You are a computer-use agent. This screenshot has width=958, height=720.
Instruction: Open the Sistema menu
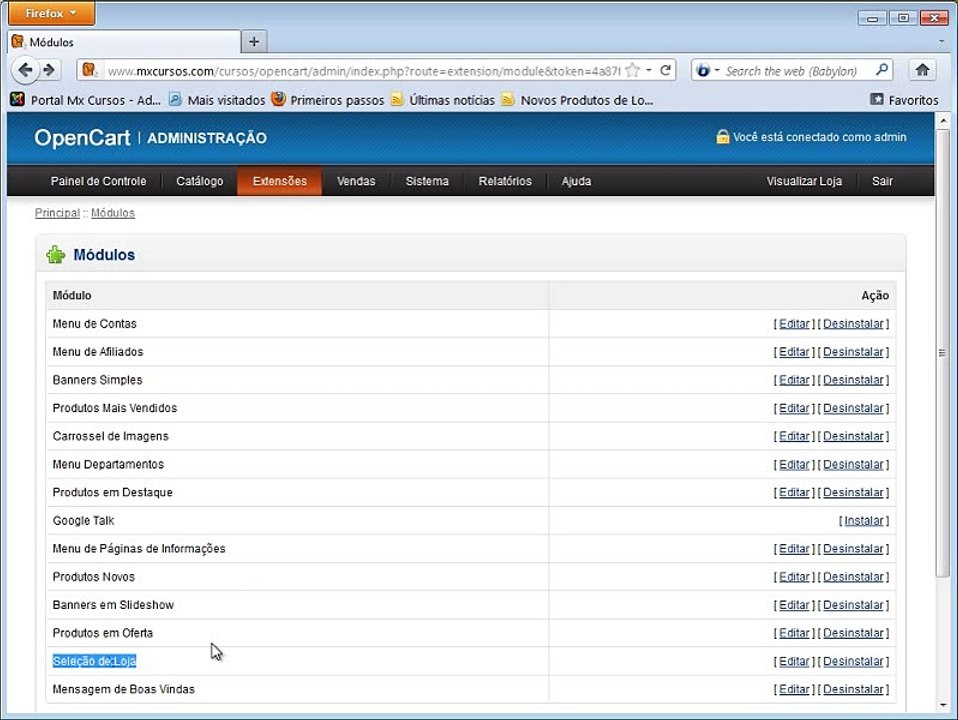tap(427, 181)
